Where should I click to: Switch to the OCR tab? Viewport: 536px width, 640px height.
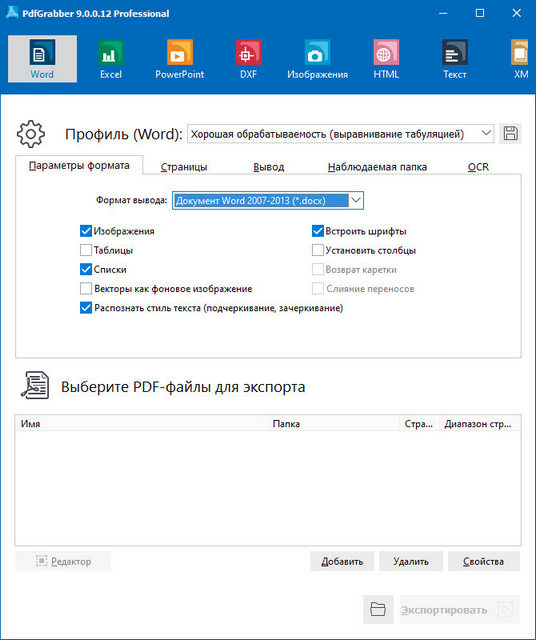click(x=478, y=167)
